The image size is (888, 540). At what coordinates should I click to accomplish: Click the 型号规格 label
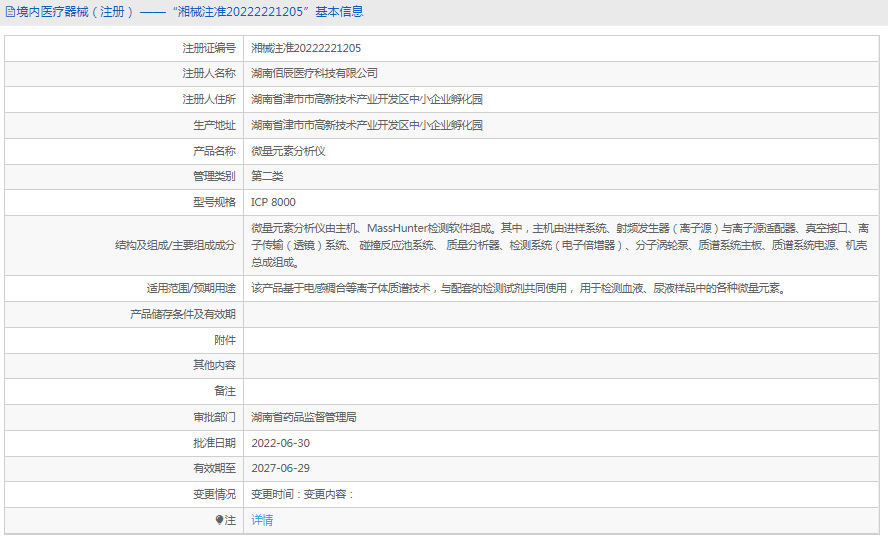[x=214, y=202]
